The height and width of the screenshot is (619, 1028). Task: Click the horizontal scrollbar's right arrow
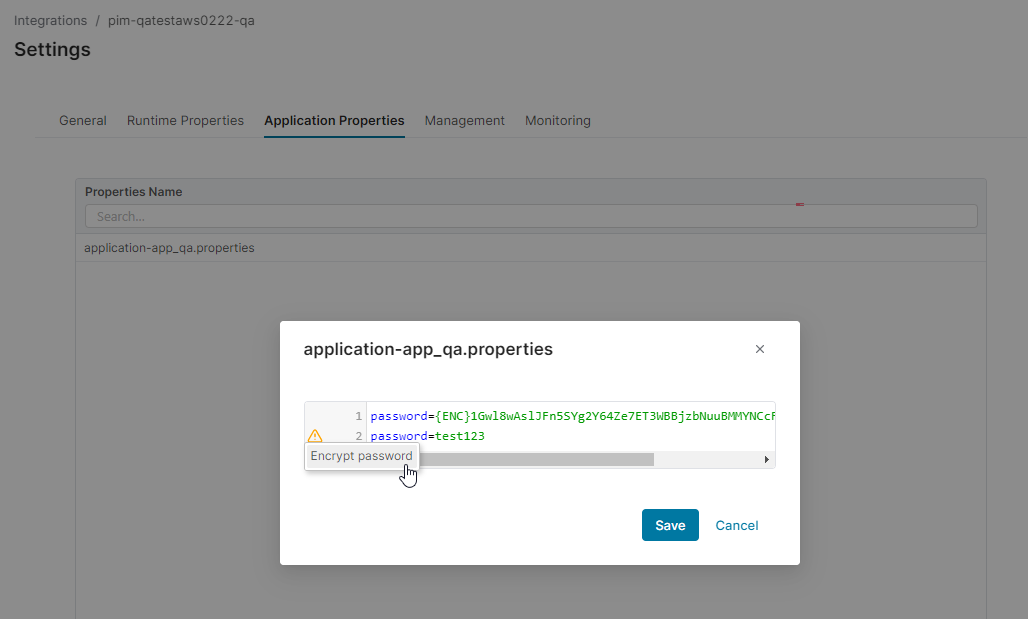[766, 459]
